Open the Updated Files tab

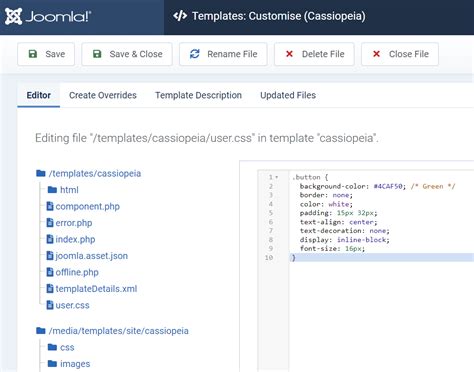[x=288, y=95]
